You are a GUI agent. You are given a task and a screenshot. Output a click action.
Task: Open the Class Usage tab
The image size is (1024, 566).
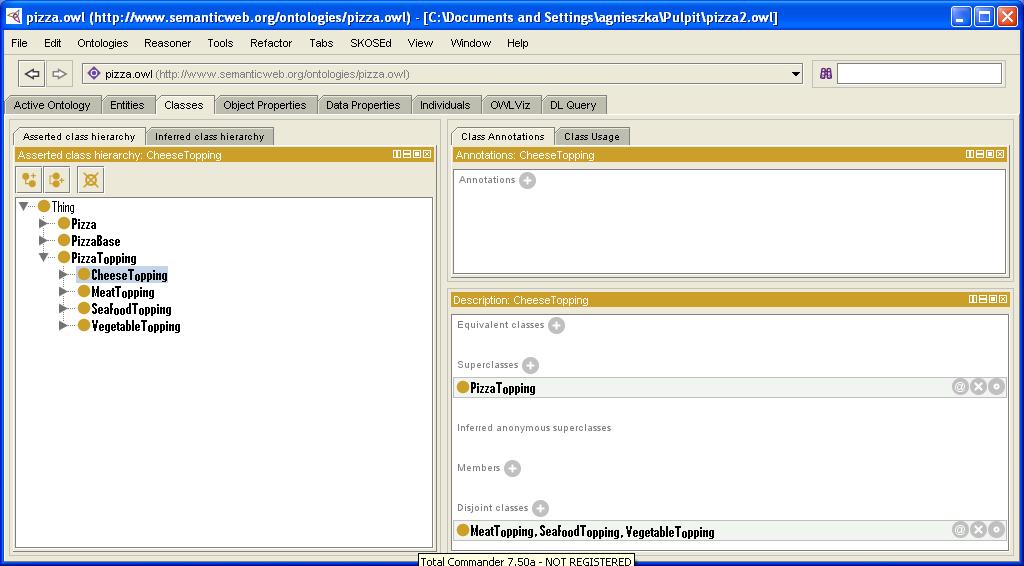tap(592, 136)
